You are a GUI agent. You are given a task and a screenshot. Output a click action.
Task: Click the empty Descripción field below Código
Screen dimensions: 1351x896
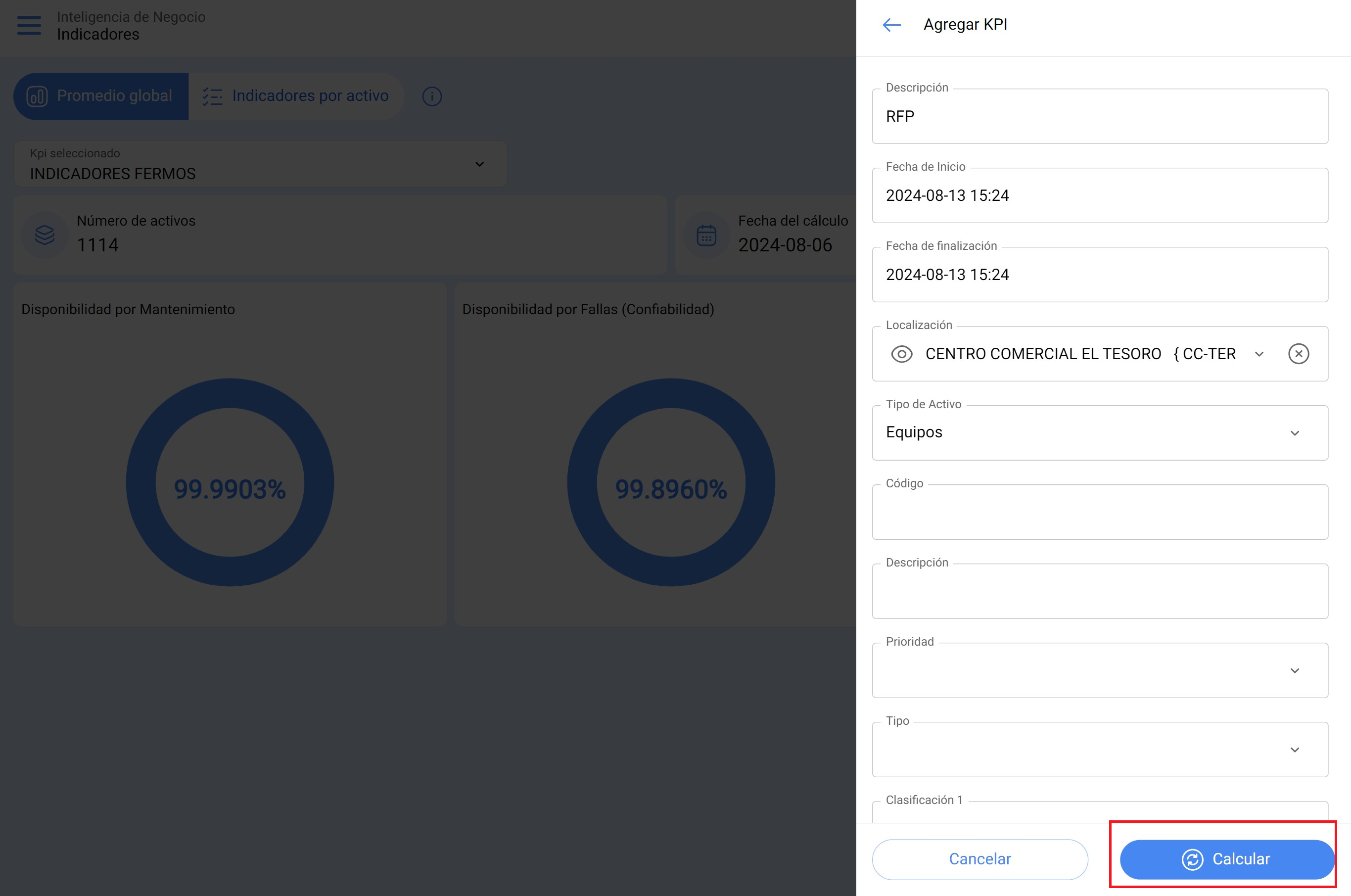click(x=1100, y=591)
